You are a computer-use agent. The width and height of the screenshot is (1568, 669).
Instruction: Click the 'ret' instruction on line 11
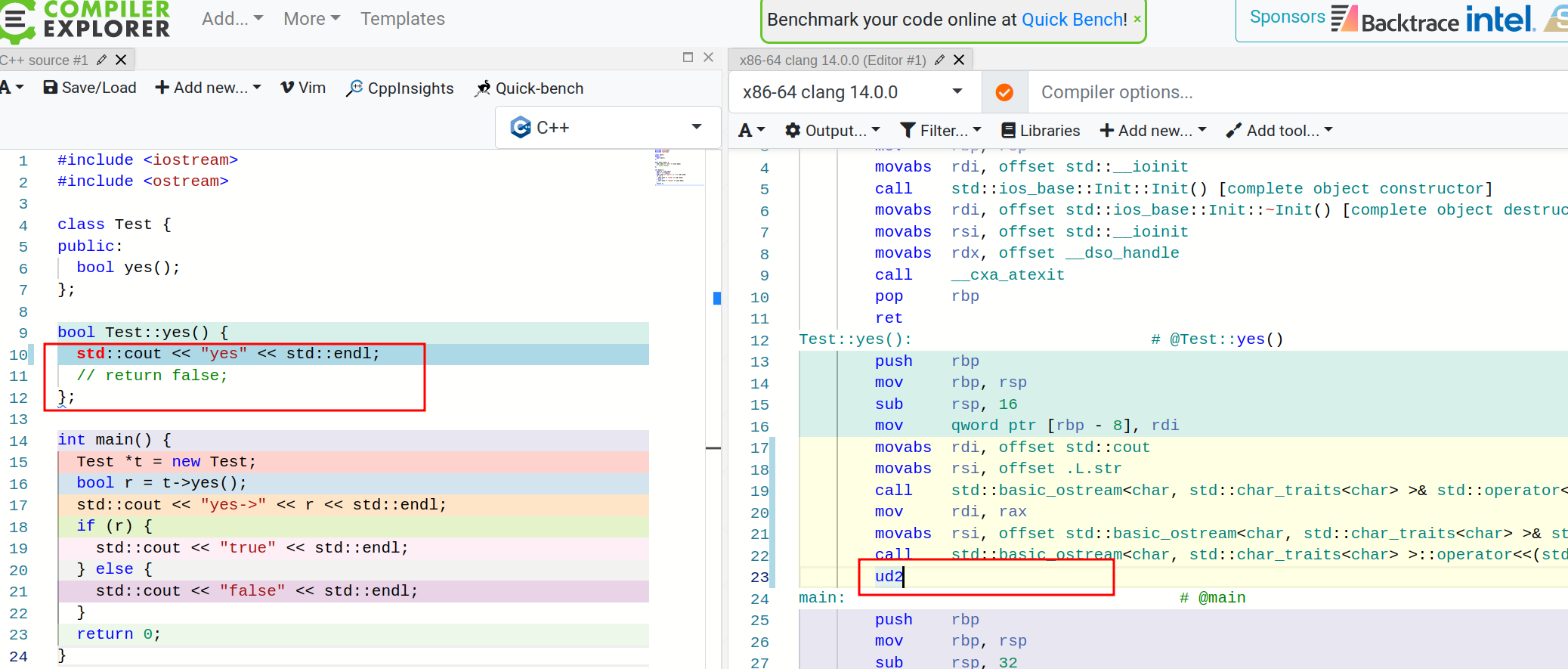pos(889,318)
